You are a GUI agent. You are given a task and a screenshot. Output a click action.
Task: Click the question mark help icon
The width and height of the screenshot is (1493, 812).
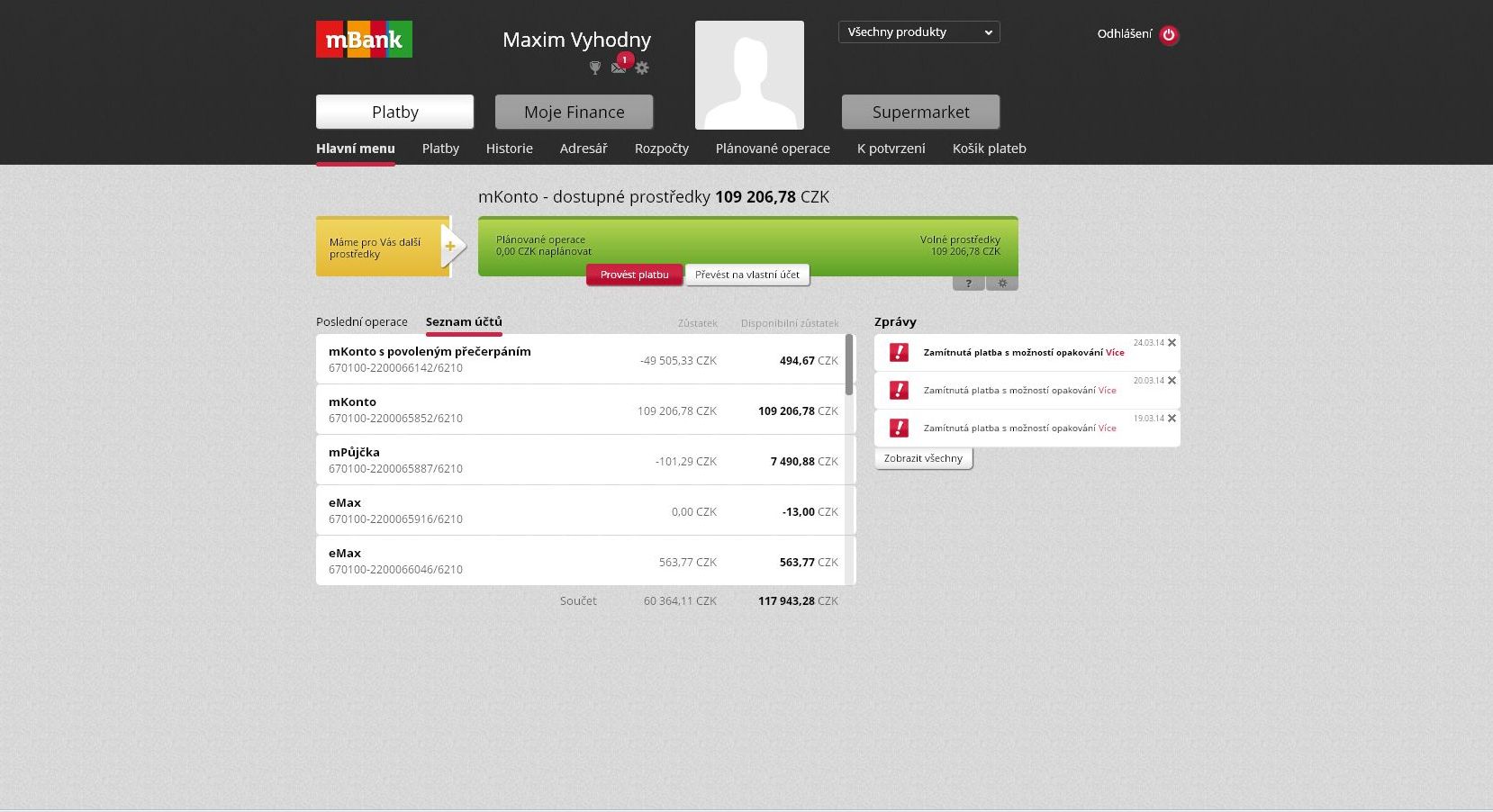968,284
